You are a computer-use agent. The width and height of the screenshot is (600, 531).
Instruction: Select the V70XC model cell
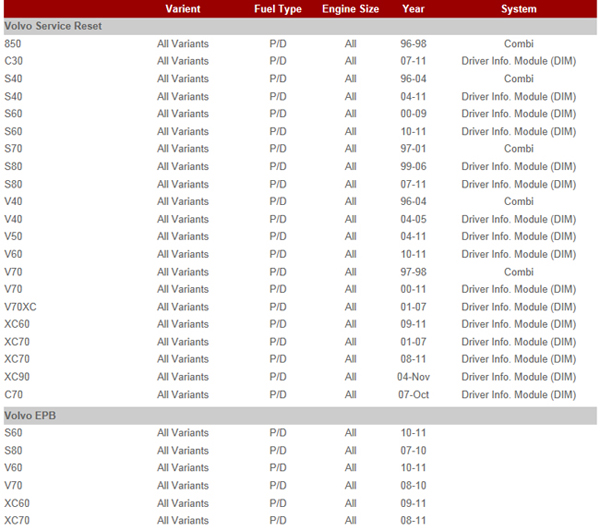tap(20, 307)
